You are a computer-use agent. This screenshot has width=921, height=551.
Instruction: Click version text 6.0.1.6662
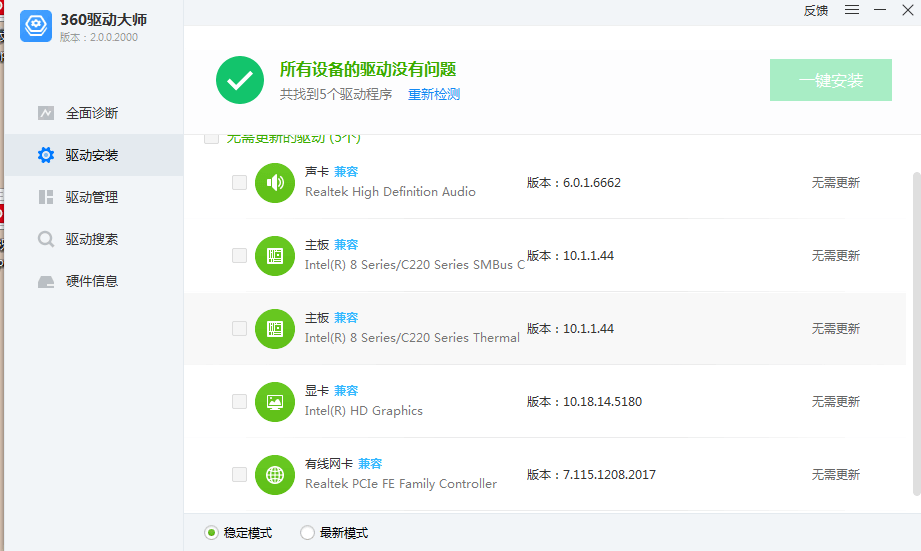tap(591, 183)
